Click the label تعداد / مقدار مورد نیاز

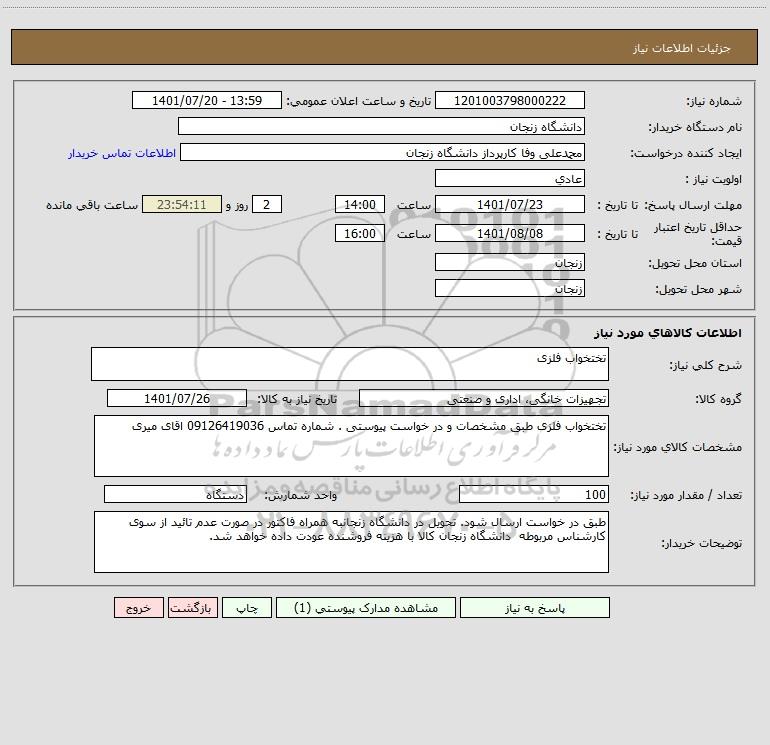click(686, 496)
